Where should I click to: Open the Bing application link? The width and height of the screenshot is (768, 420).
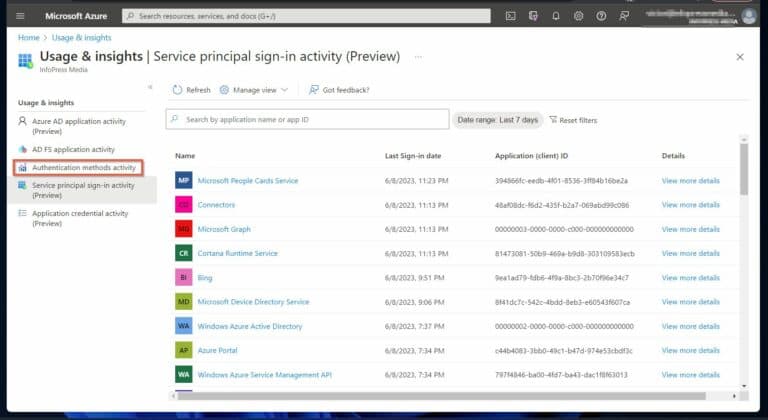tap(205, 278)
